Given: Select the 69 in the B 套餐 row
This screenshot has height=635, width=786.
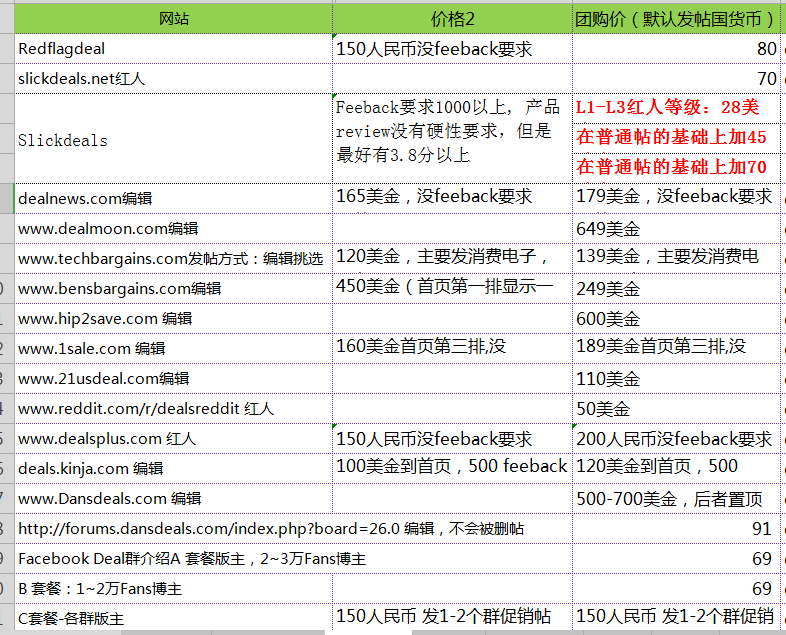Looking at the screenshot, I should pyautogui.click(x=676, y=588).
